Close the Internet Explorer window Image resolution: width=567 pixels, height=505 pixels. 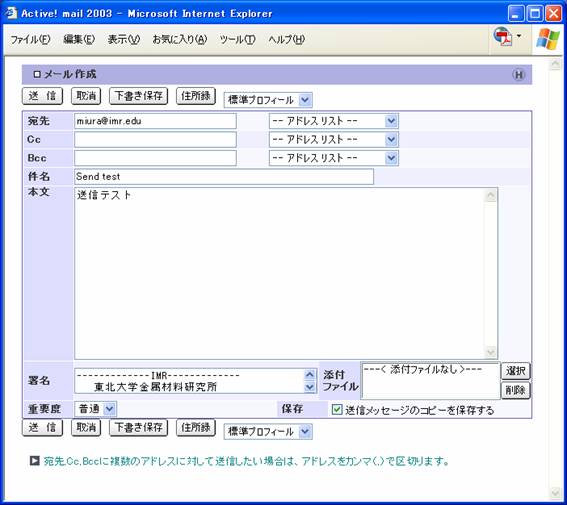[554, 14]
